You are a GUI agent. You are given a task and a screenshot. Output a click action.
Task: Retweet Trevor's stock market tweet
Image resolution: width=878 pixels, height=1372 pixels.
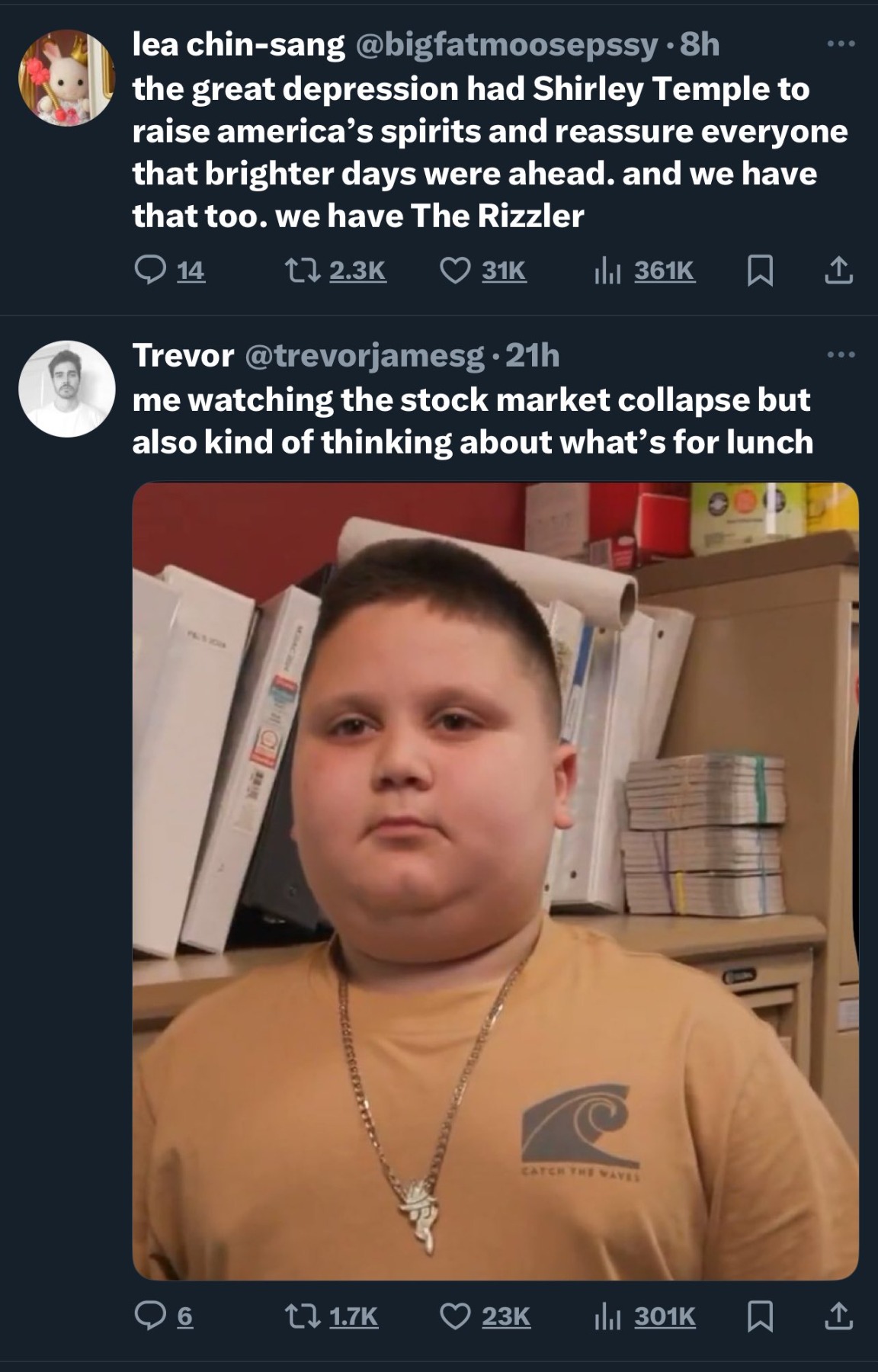(331, 1316)
